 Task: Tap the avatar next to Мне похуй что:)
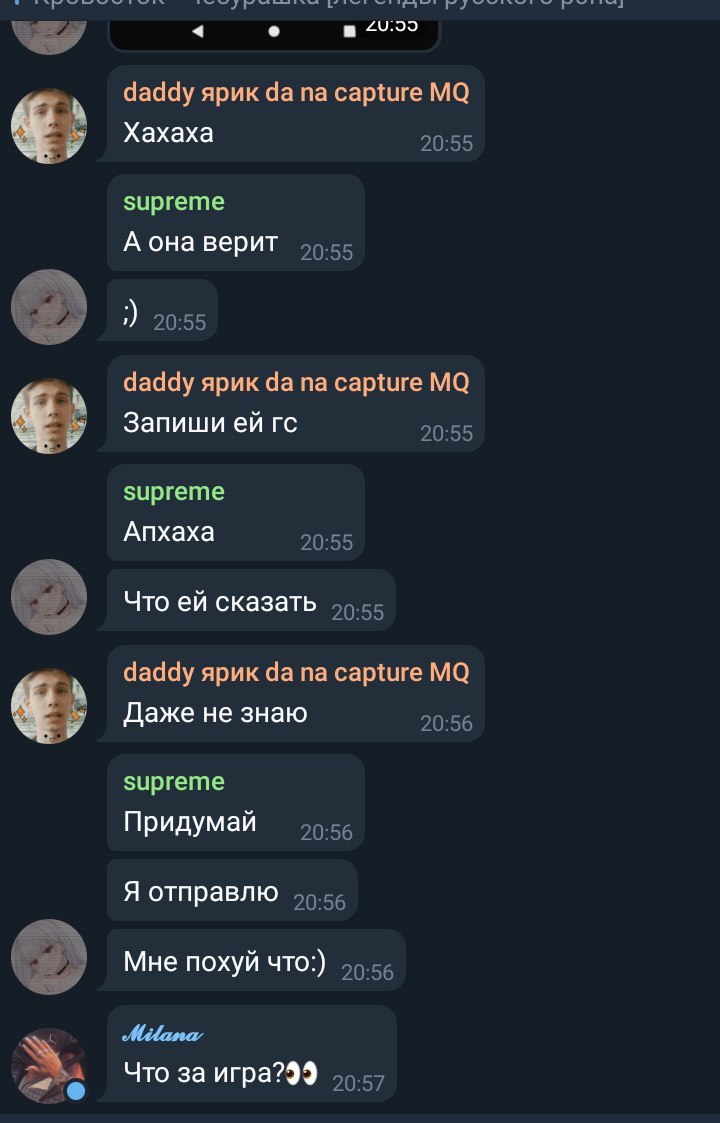tap(49, 957)
